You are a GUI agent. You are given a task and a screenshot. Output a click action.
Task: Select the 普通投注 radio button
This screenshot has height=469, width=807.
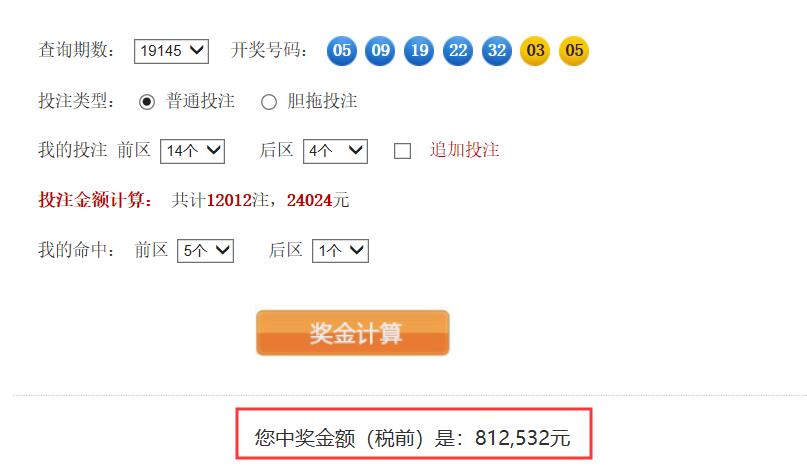click(x=147, y=102)
